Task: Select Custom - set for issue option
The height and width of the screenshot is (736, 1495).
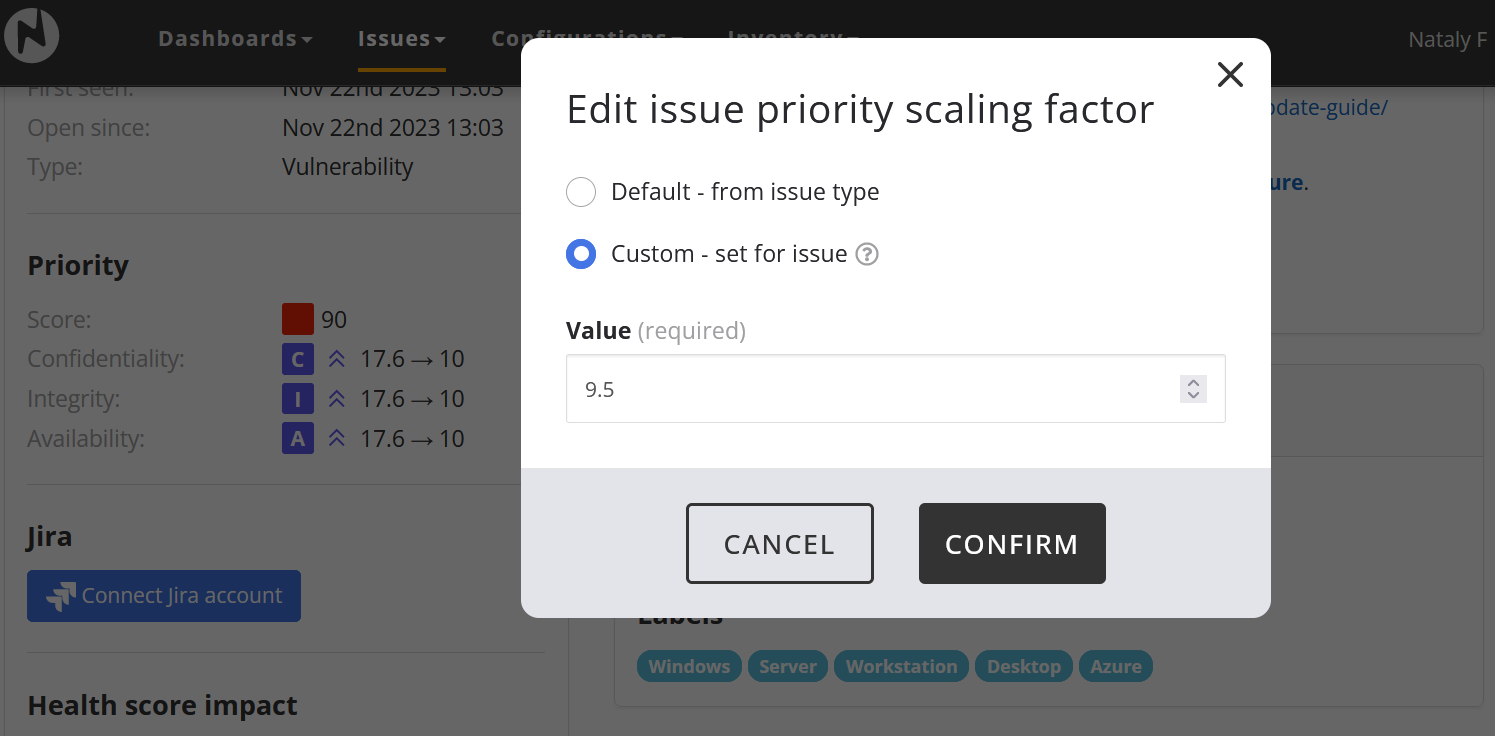Action: pyautogui.click(x=581, y=254)
